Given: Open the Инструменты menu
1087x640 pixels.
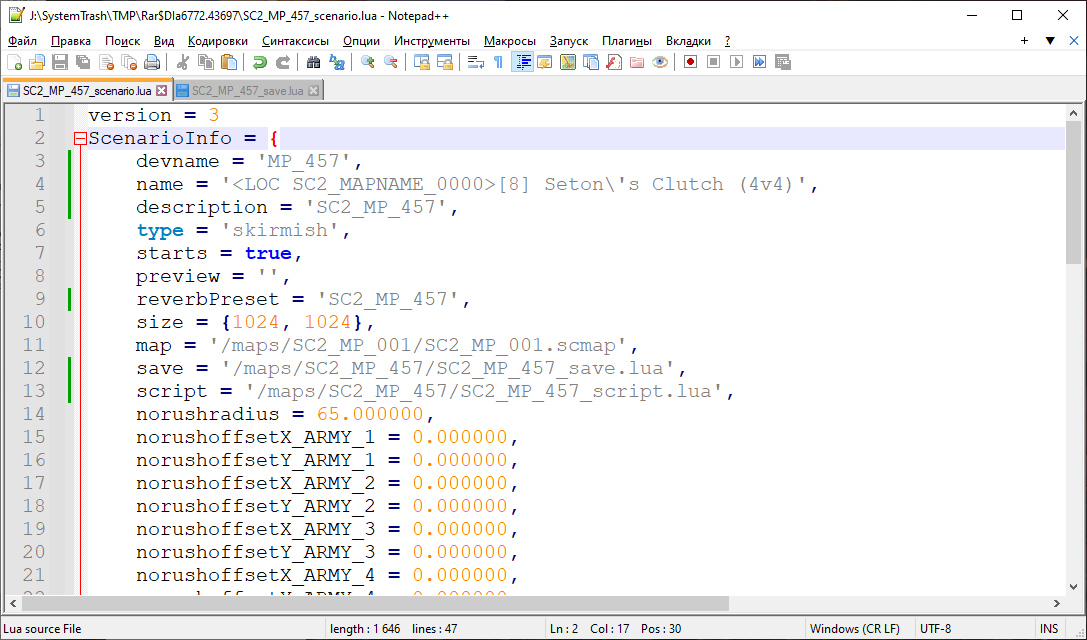Looking at the screenshot, I should (432, 41).
